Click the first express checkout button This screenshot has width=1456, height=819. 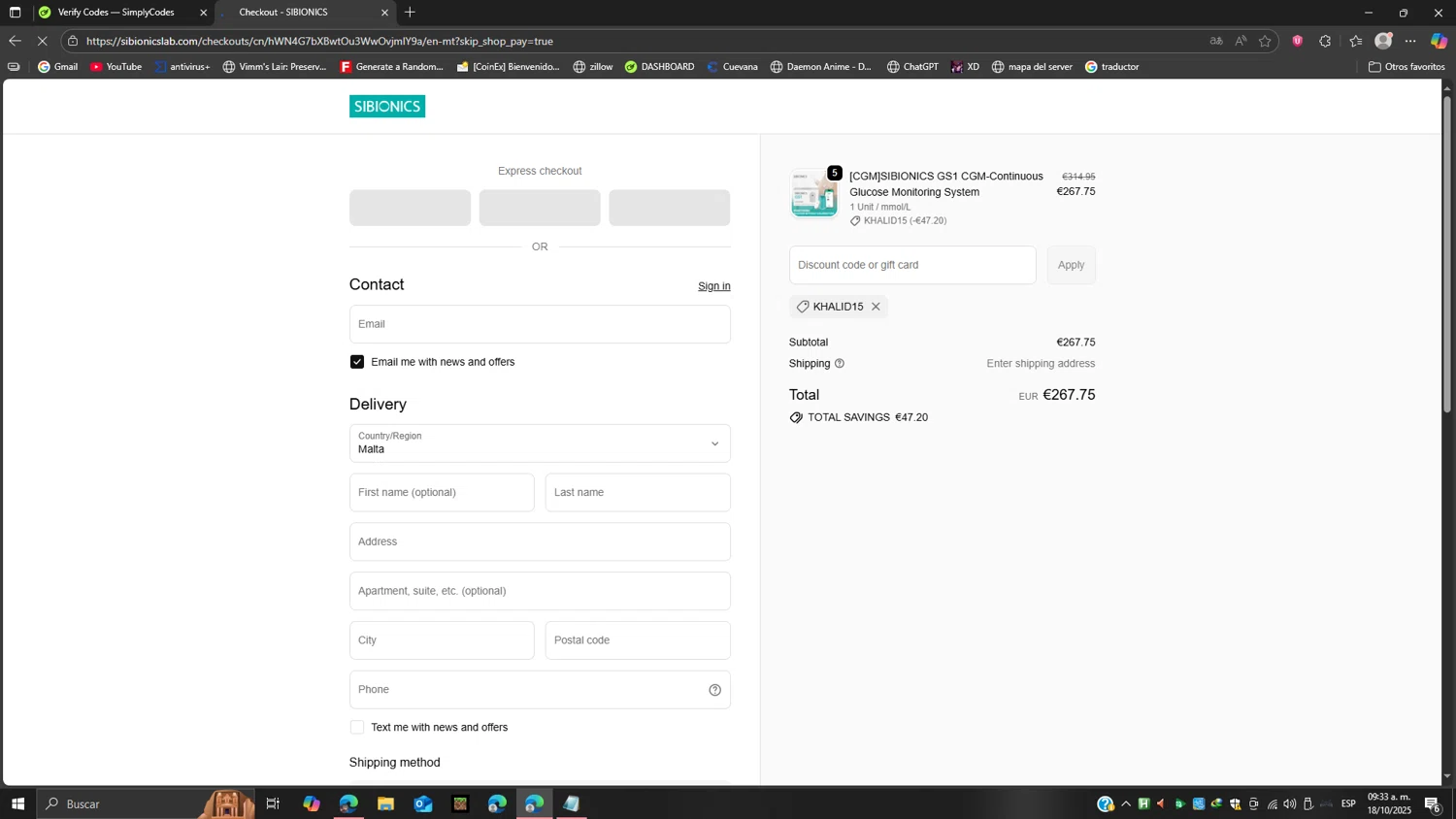(x=410, y=208)
